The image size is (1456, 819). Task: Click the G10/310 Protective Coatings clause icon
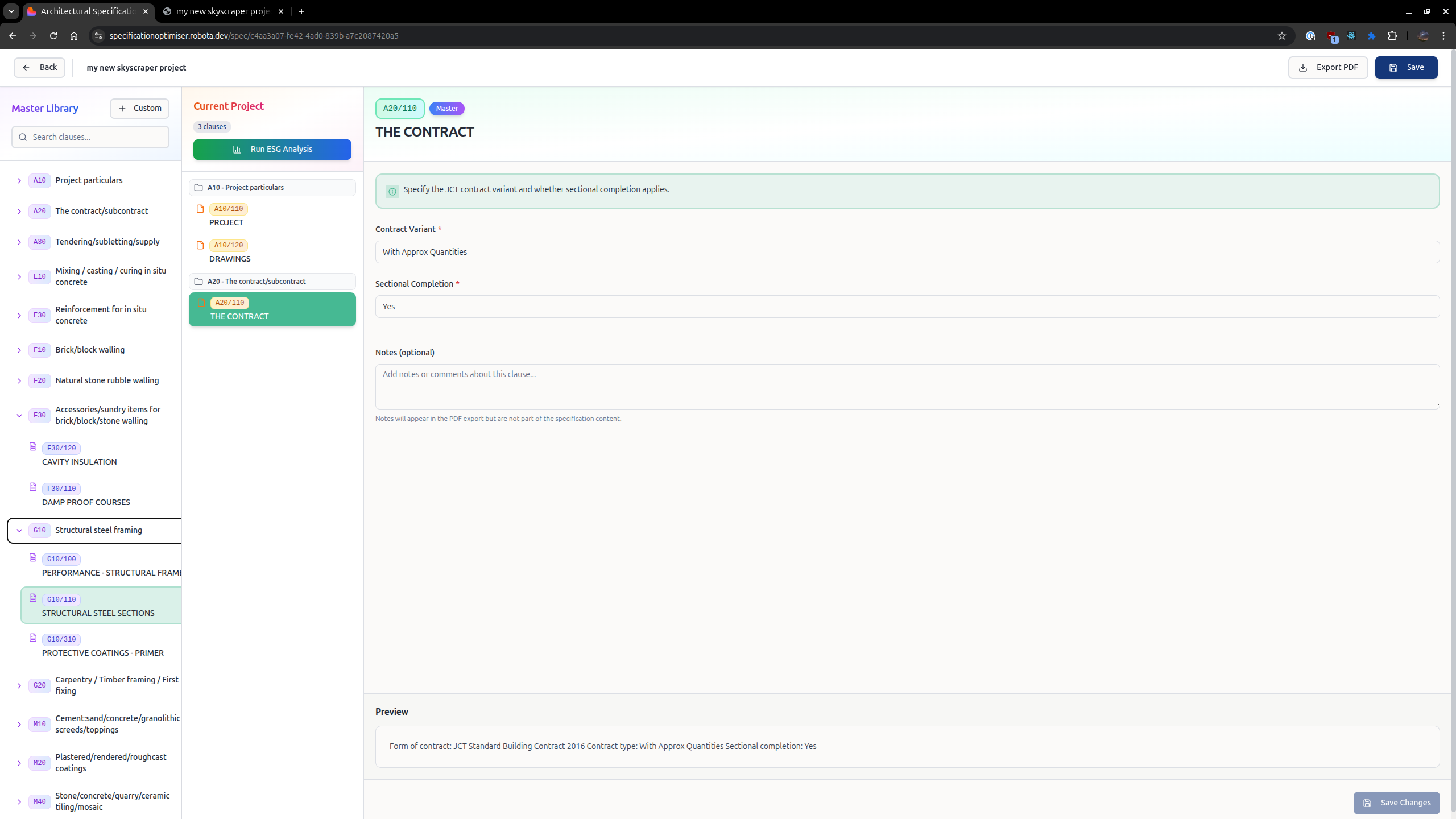(x=33, y=638)
